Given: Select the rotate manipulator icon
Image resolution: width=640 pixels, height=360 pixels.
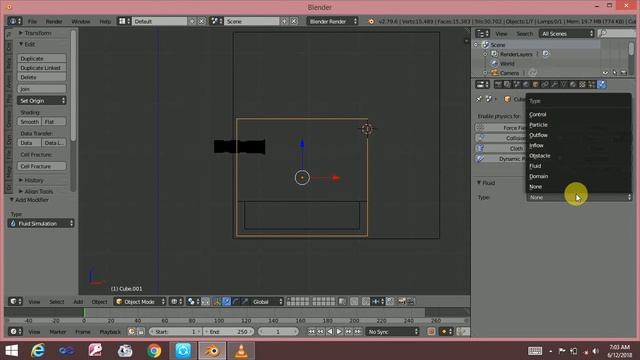Looking at the screenshot, I should coord(236,302).
